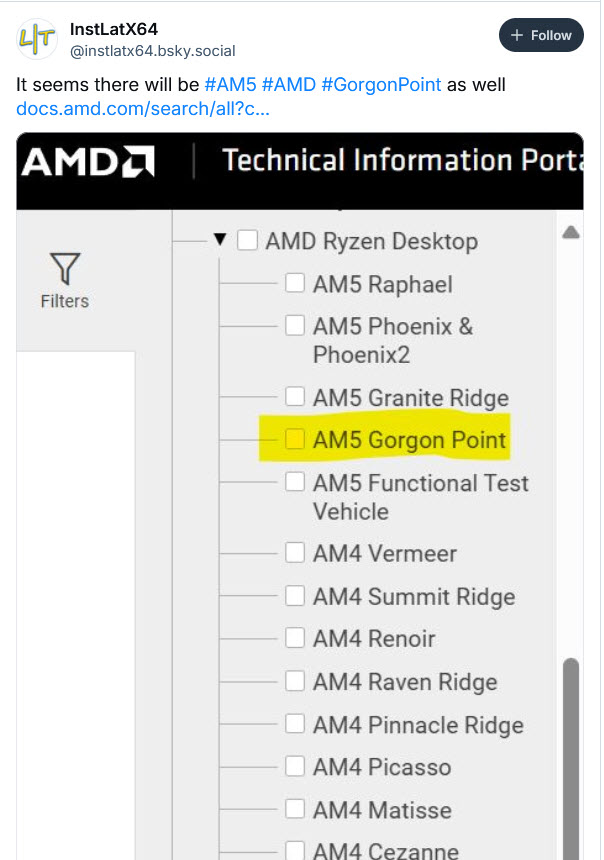Image resolution: width=604 pixels, height=860 pixels.
Task: Collapse the AMD Ryzen Desktop tree
Action: click(x=221, y=241)
